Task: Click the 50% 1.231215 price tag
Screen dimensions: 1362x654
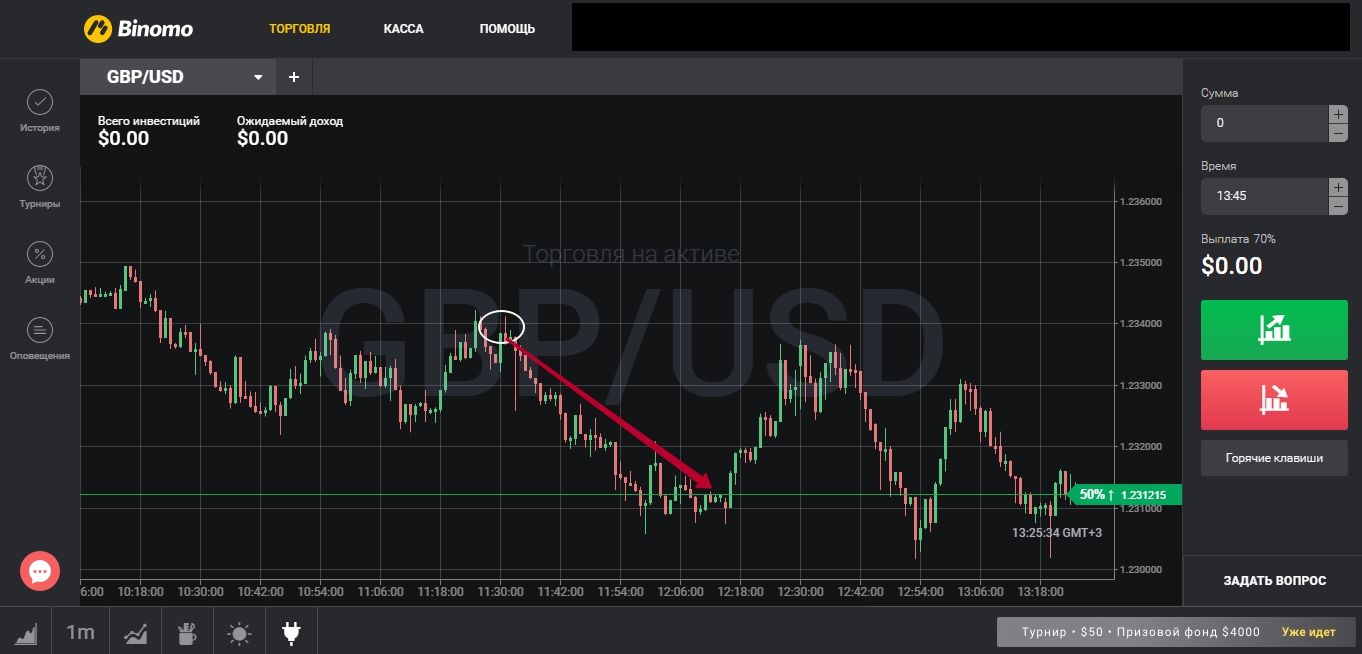Action: (1127, 494)
